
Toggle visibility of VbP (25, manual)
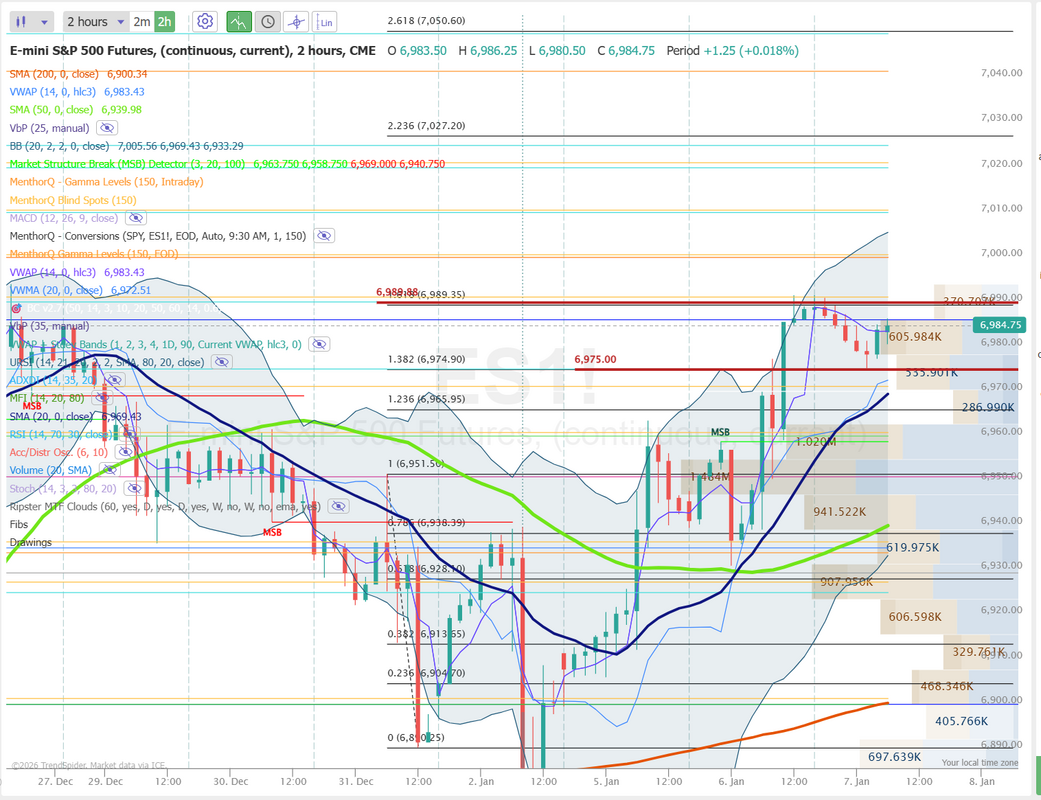tap(107, 128)
